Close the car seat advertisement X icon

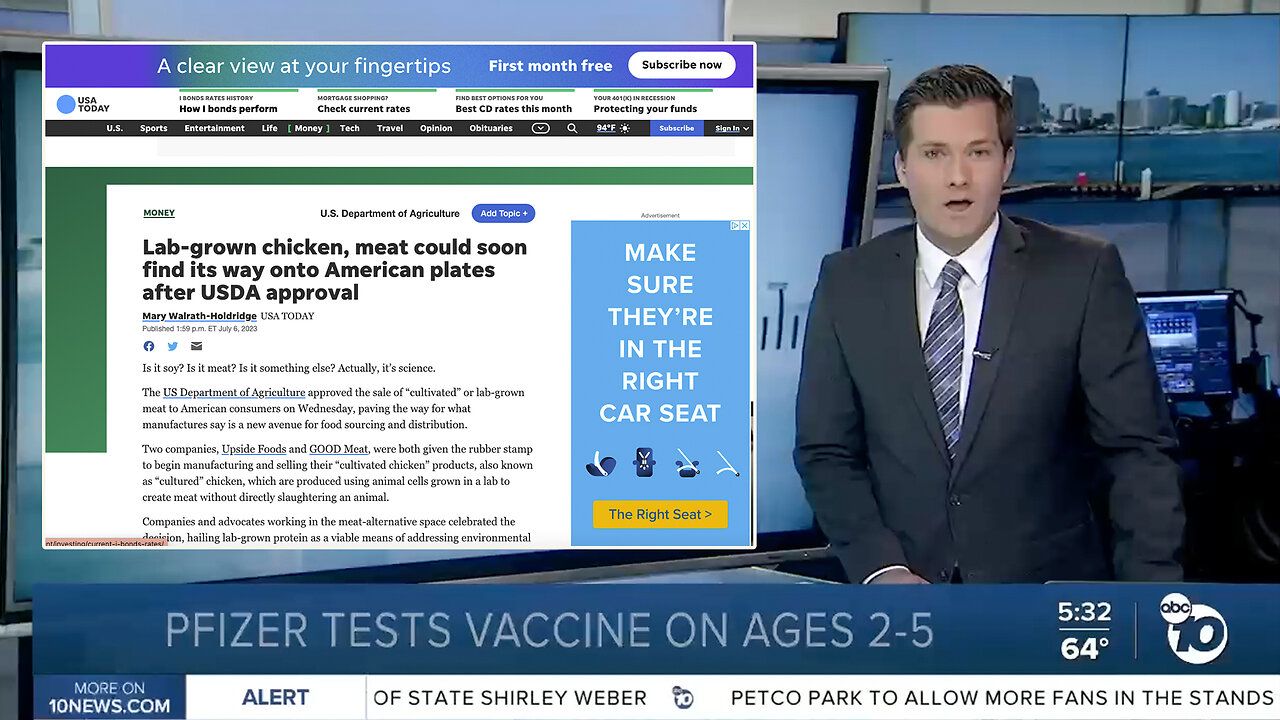click(744, 226)
